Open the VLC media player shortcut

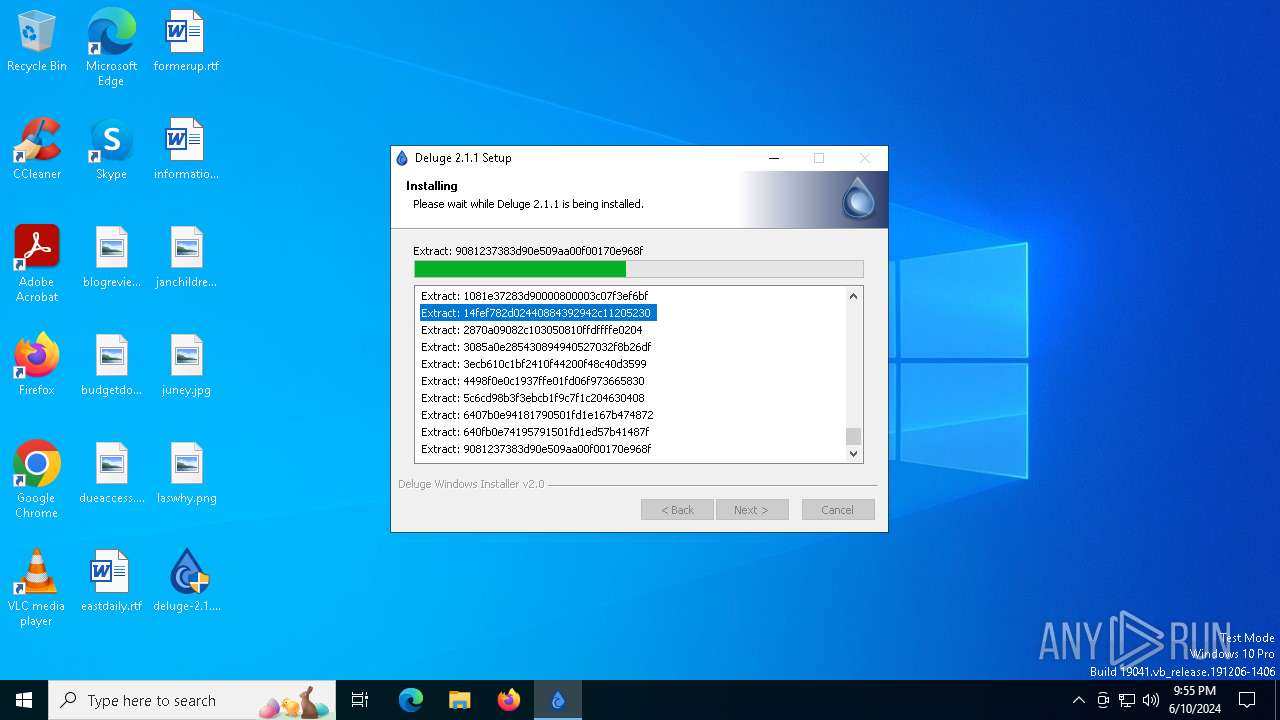tap(37, 588)
